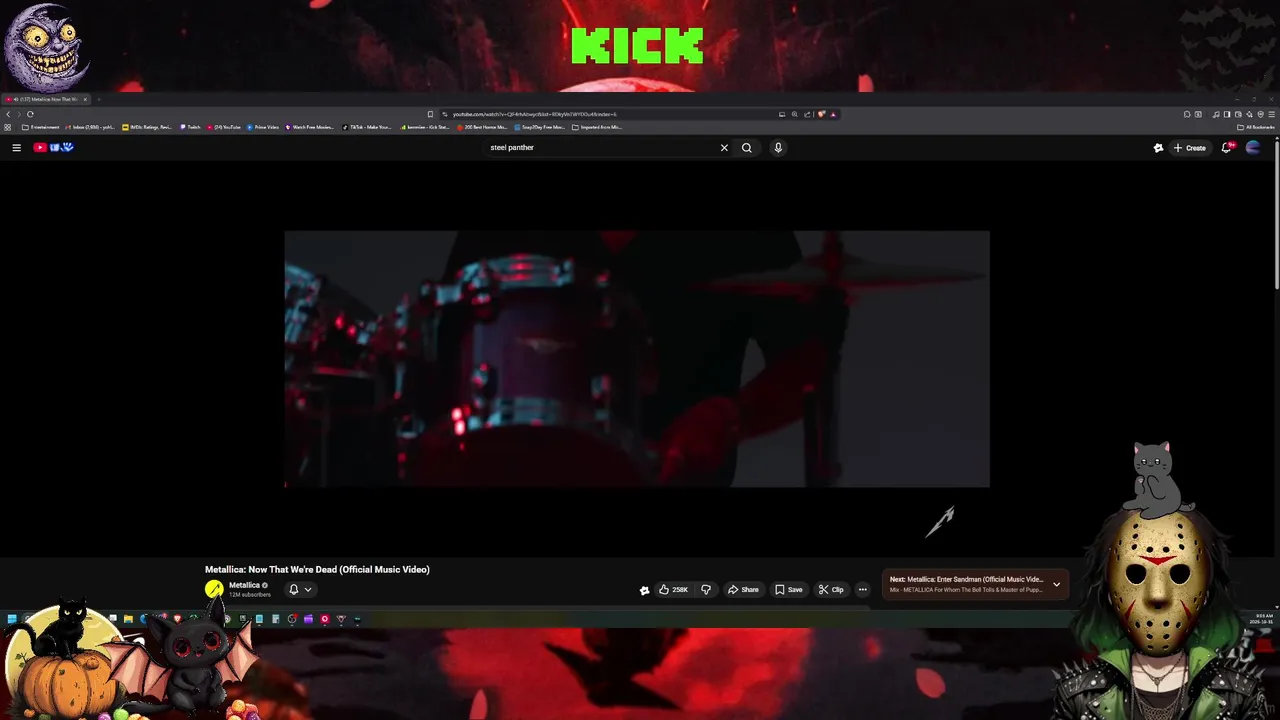Open the Watch Free Movies bookmark
Screen dimensions: 1280x720
pos(310,127)
